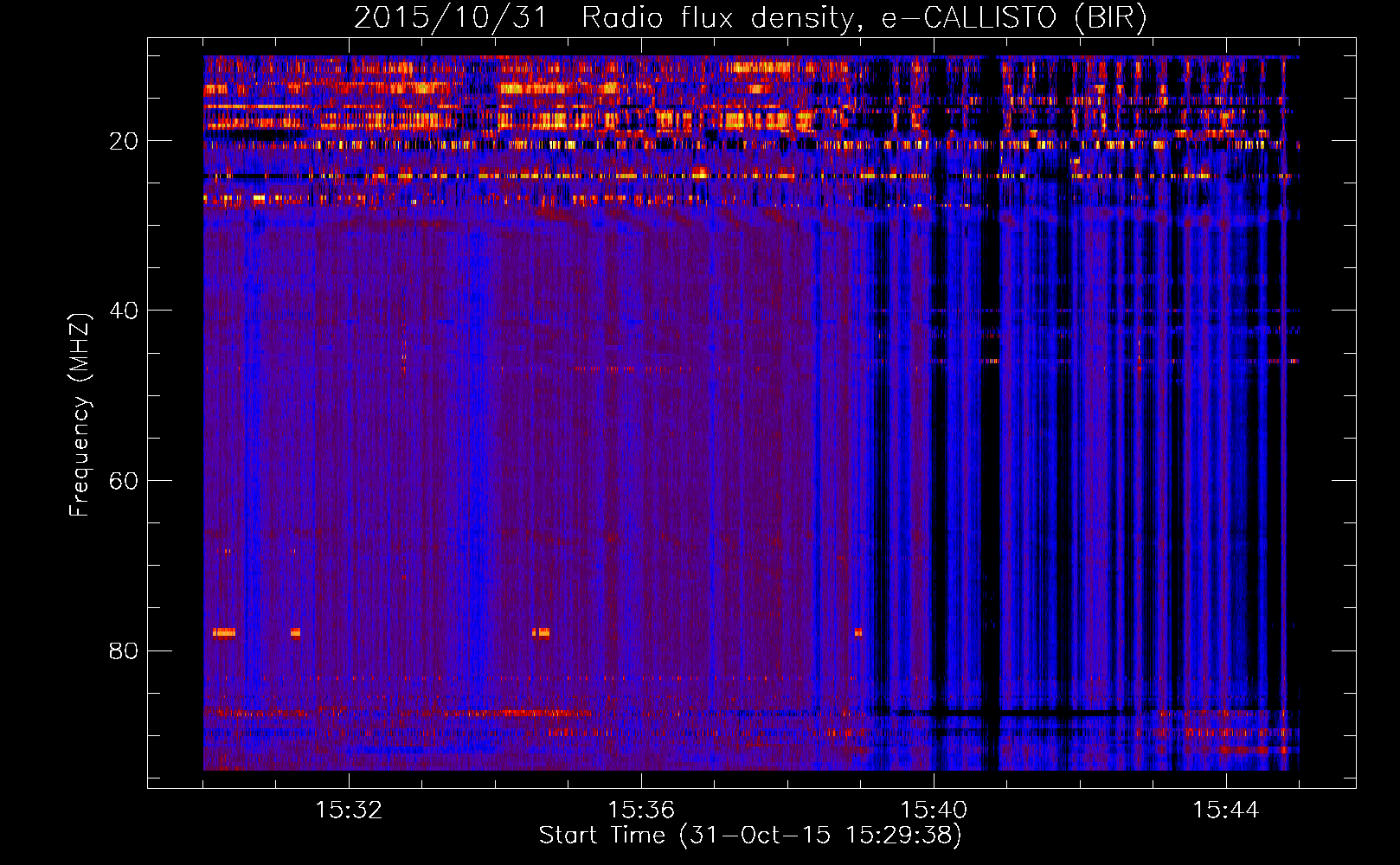Click the bright horizontal line near 24 MHz
The image size is (1400, 865).
[606, 176]
